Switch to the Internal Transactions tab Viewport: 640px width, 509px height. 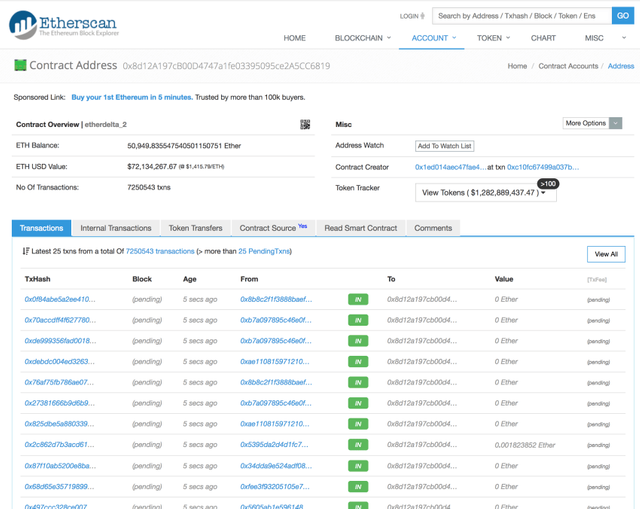pos(116,228)
